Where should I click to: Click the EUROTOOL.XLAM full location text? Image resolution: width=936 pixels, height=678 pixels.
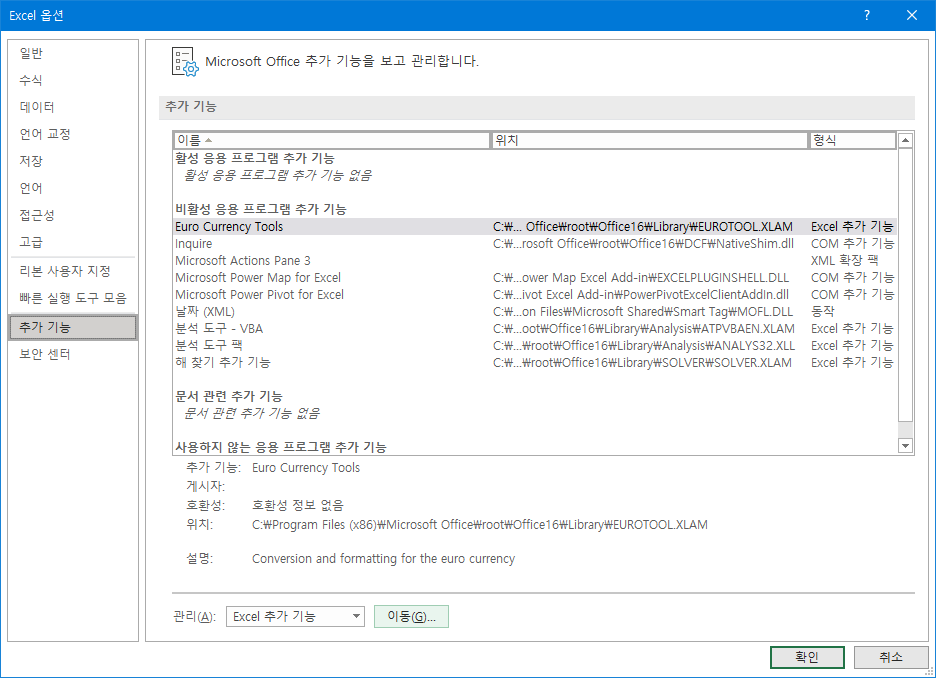479,525
